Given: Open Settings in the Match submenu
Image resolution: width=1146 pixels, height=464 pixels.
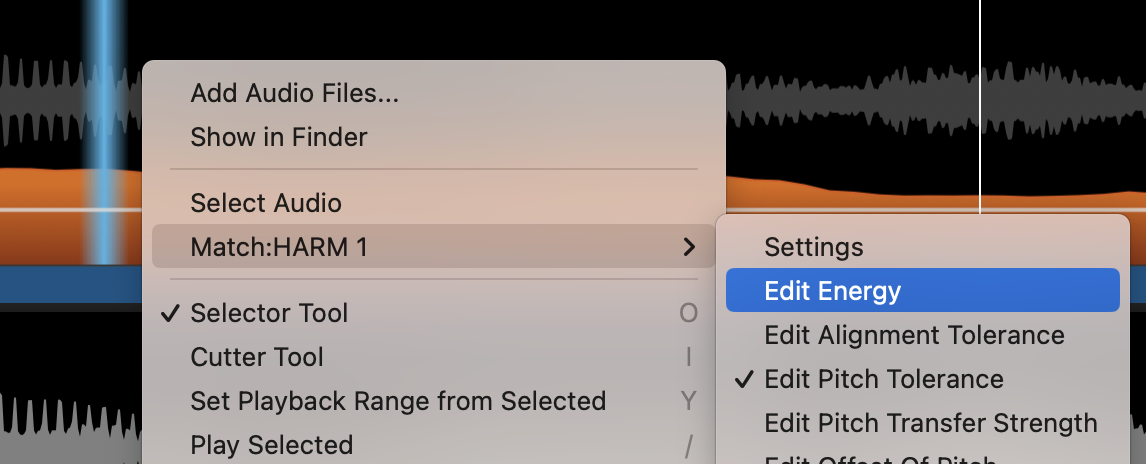Looking at the screenshot, I should [813, 247].
